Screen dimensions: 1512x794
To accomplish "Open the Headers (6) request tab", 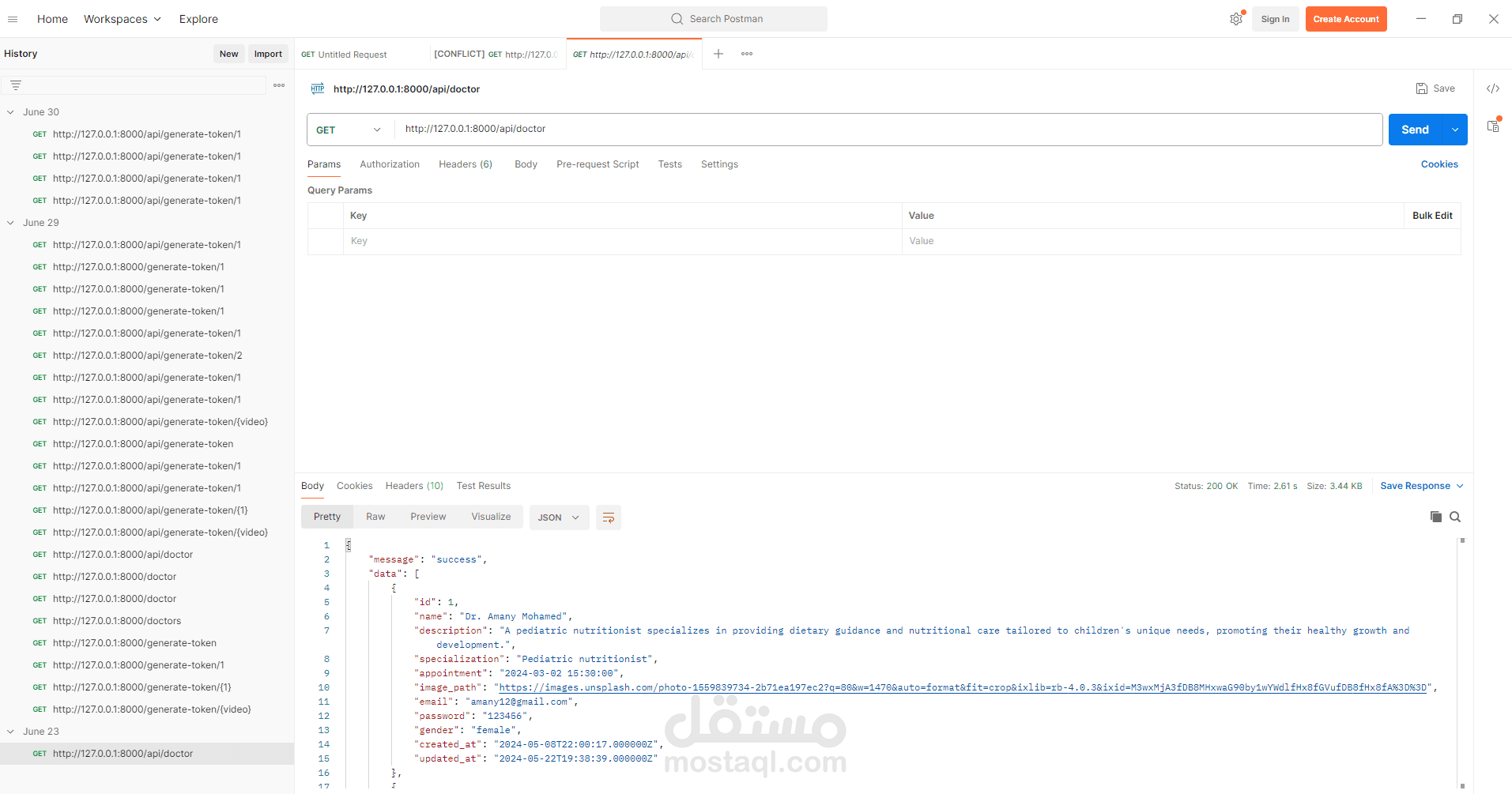I will click(x=466, y=164).
